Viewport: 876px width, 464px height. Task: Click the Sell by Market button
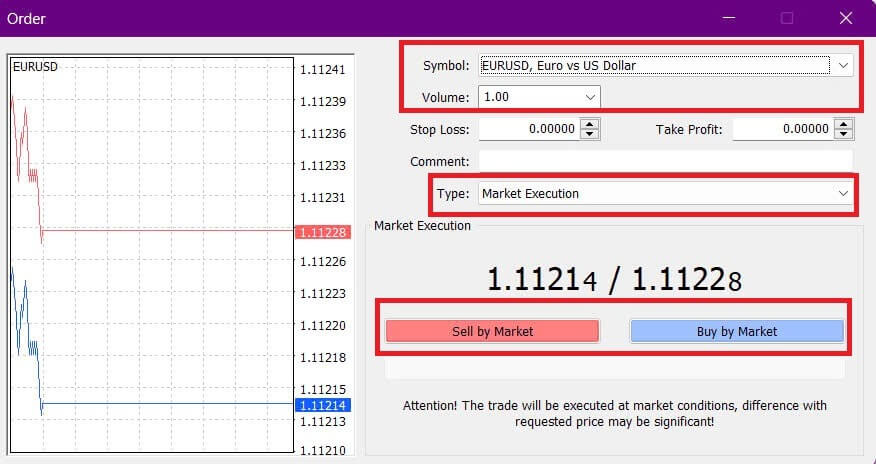[x=492, y=331]
